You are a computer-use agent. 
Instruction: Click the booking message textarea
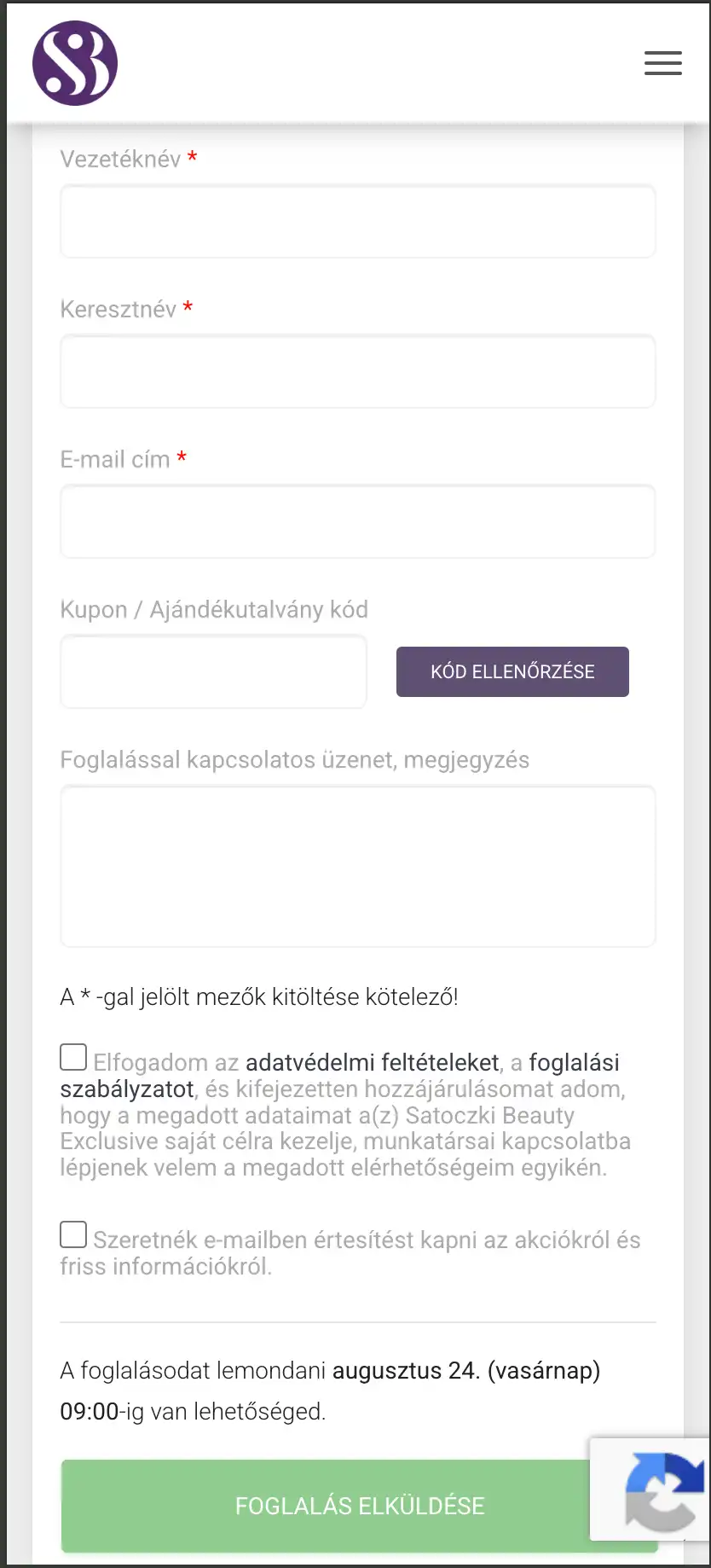click(357, 866)
